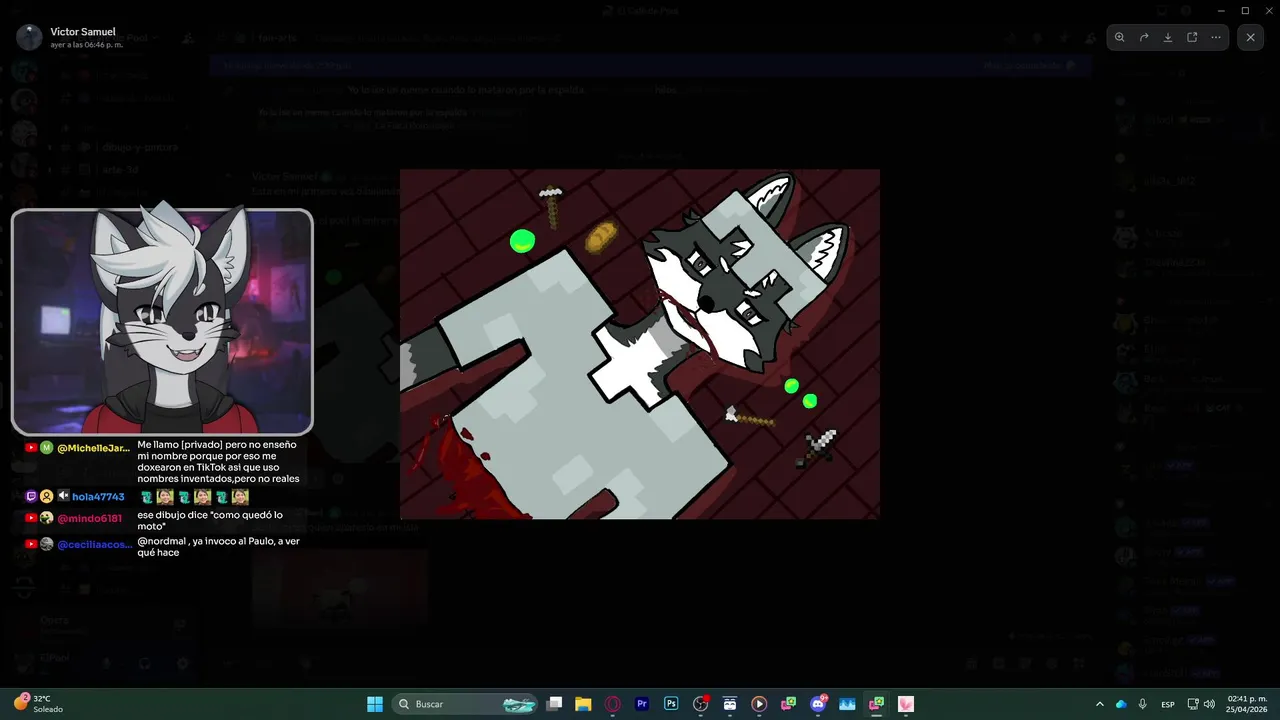This screenshot has height=720, width=1280.
Task: Open the OneDrive cloud tray icon
Action: point(1121,704)
